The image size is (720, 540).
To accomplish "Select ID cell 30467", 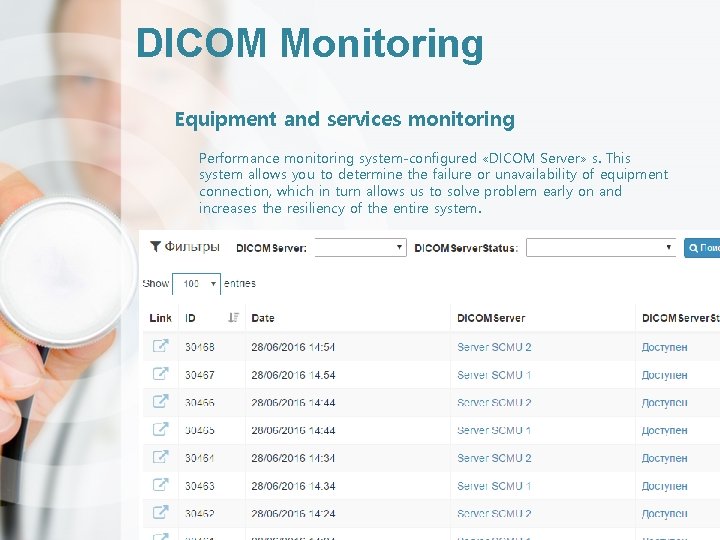I will [x=200, y=375].
